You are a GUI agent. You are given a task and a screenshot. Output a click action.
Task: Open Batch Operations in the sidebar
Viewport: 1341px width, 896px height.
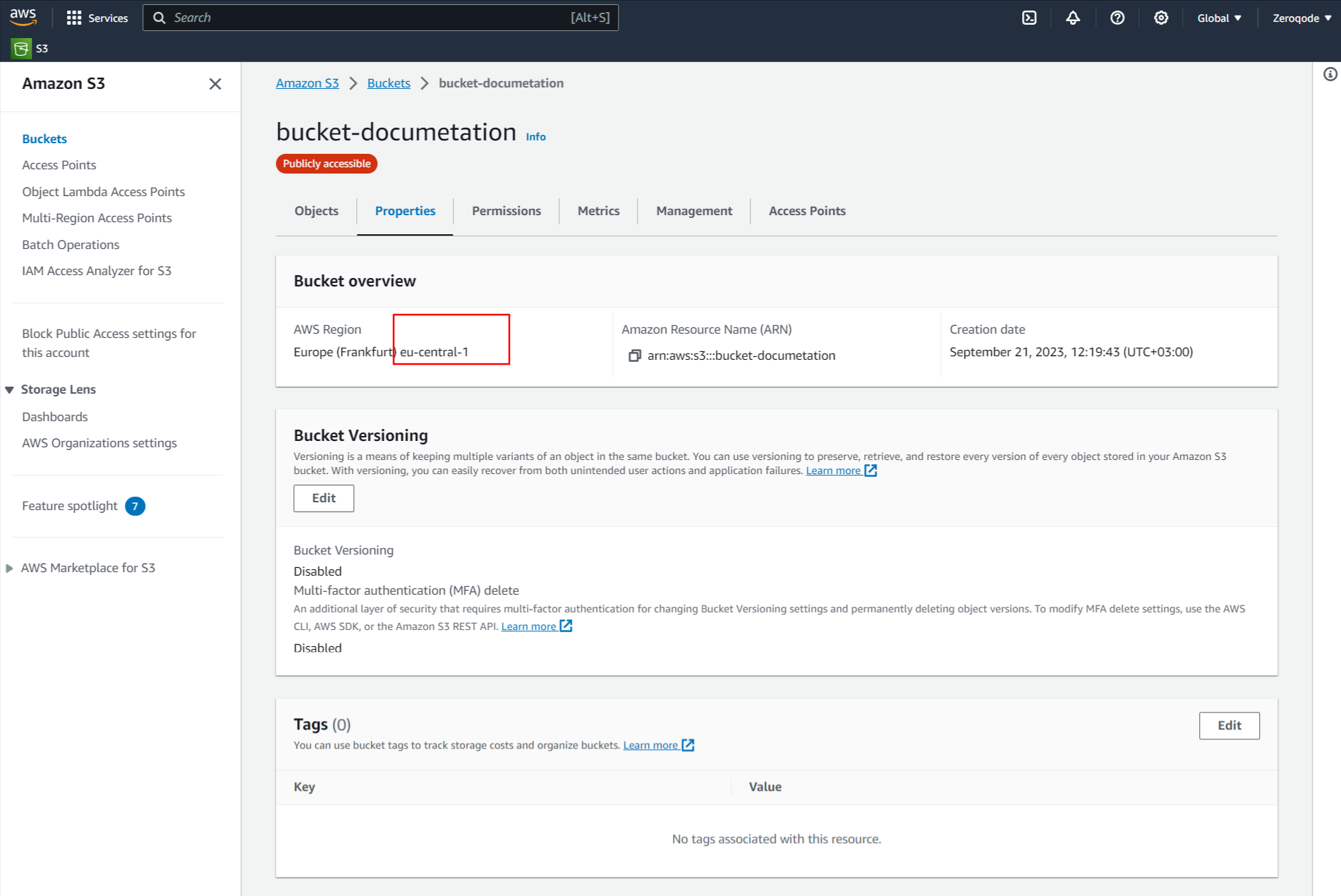[71, 245]
